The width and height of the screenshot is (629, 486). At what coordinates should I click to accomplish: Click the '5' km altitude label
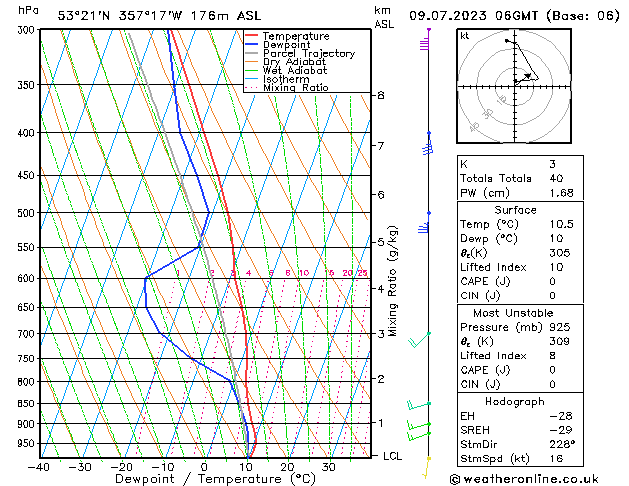pyautogui.click(x=380, y=242)
